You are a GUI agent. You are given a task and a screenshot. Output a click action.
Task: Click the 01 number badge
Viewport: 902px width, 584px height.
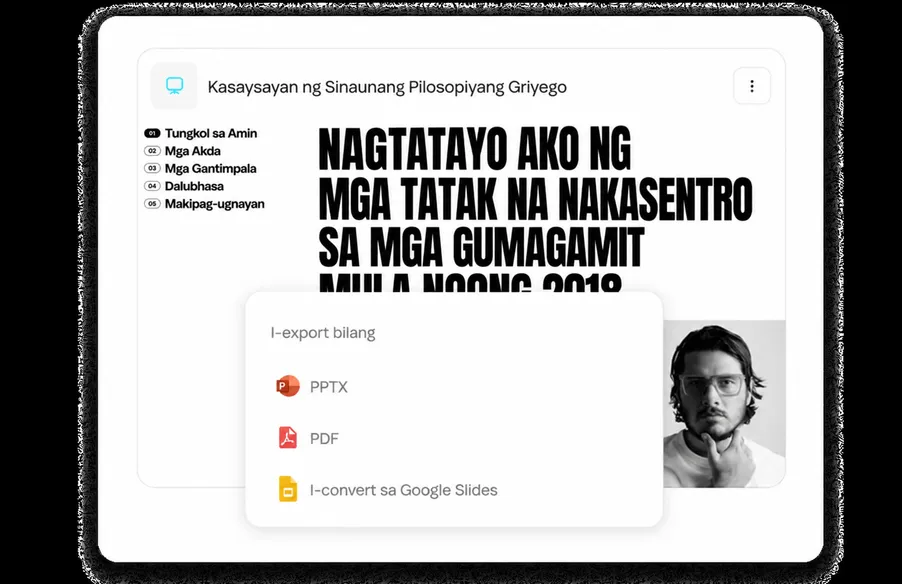tap(152, 133)
